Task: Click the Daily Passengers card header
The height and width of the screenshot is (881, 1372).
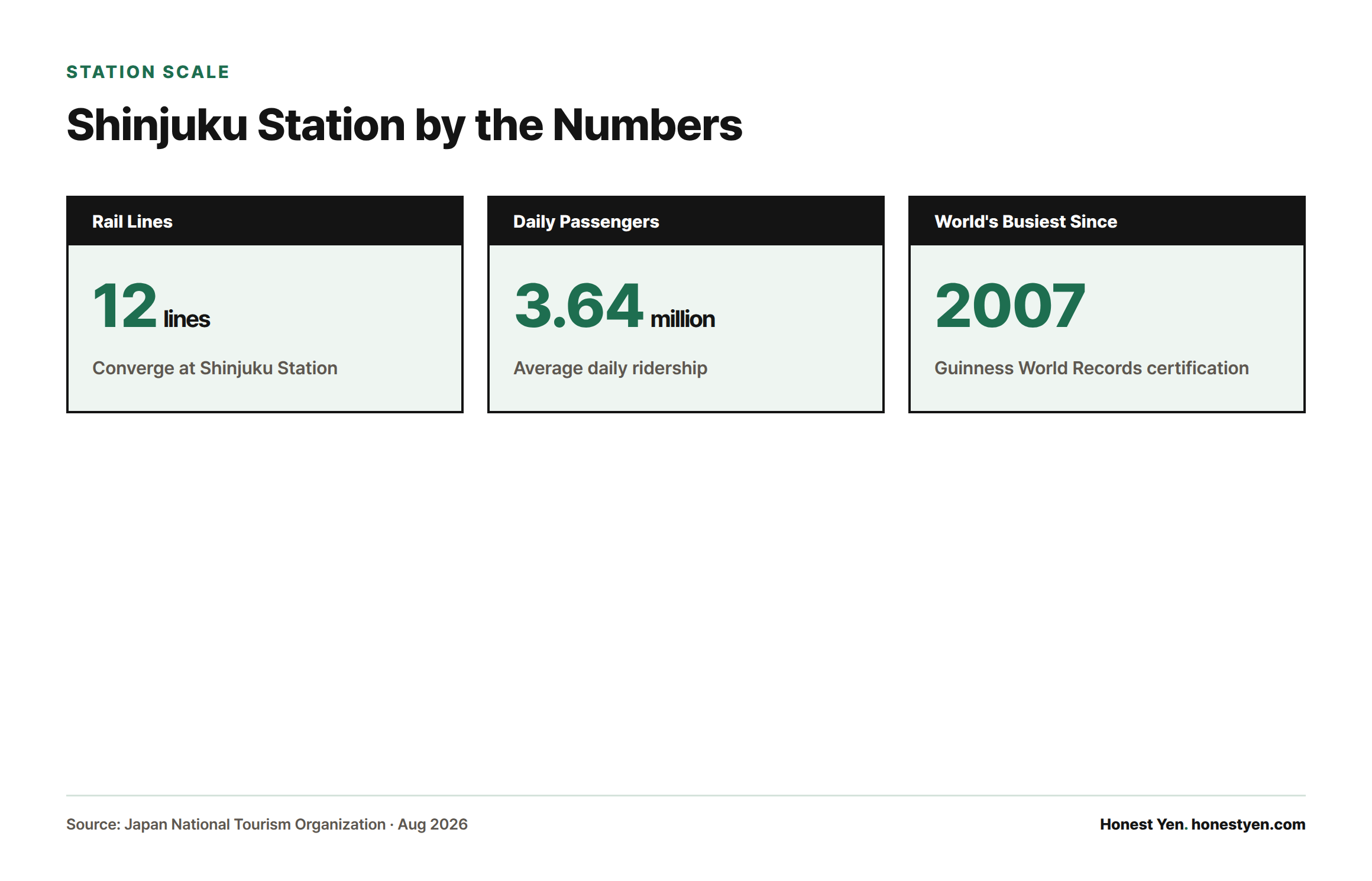Action: click(x=686, y=221)
